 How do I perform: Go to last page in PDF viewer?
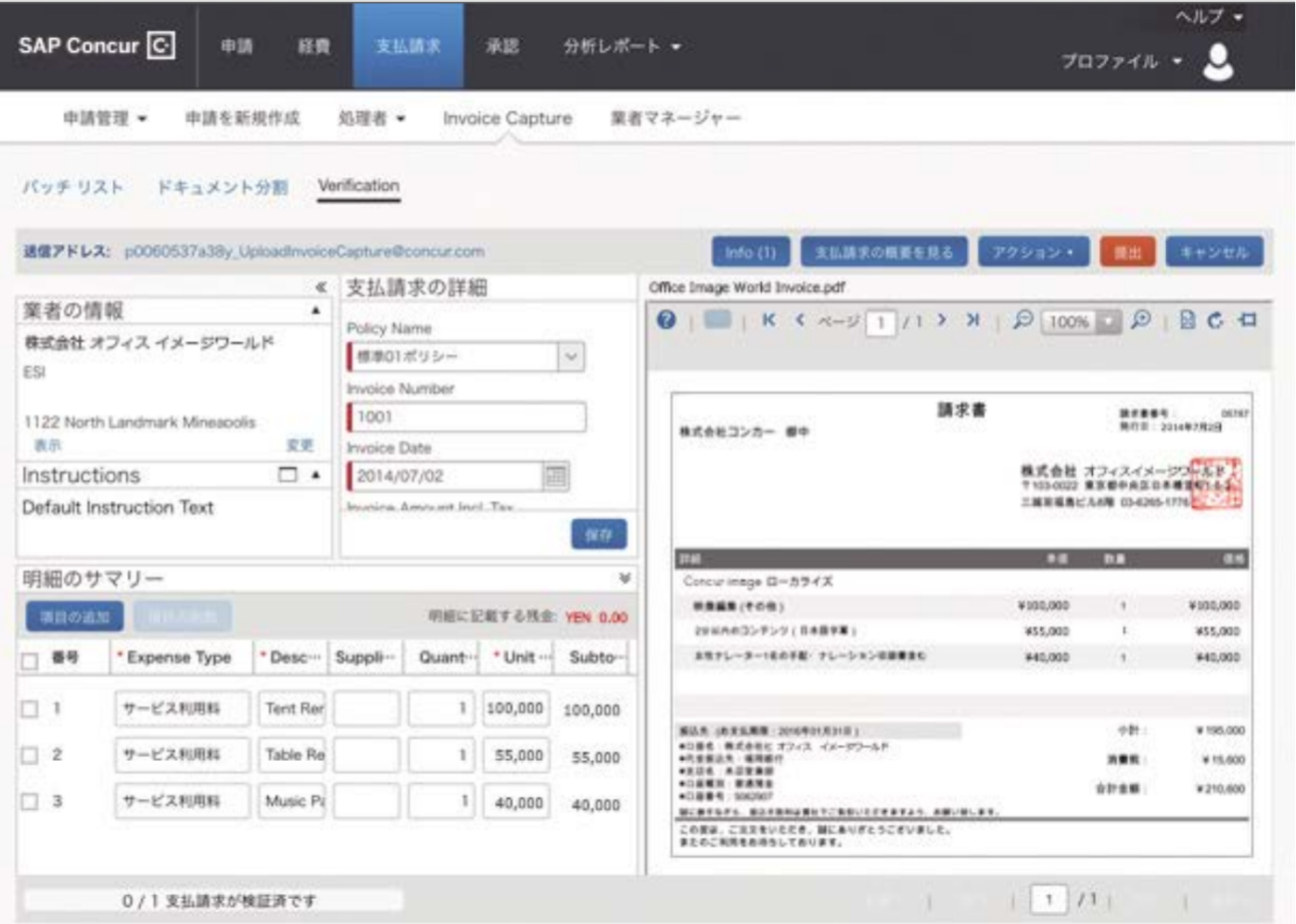(x=972, y=321)
